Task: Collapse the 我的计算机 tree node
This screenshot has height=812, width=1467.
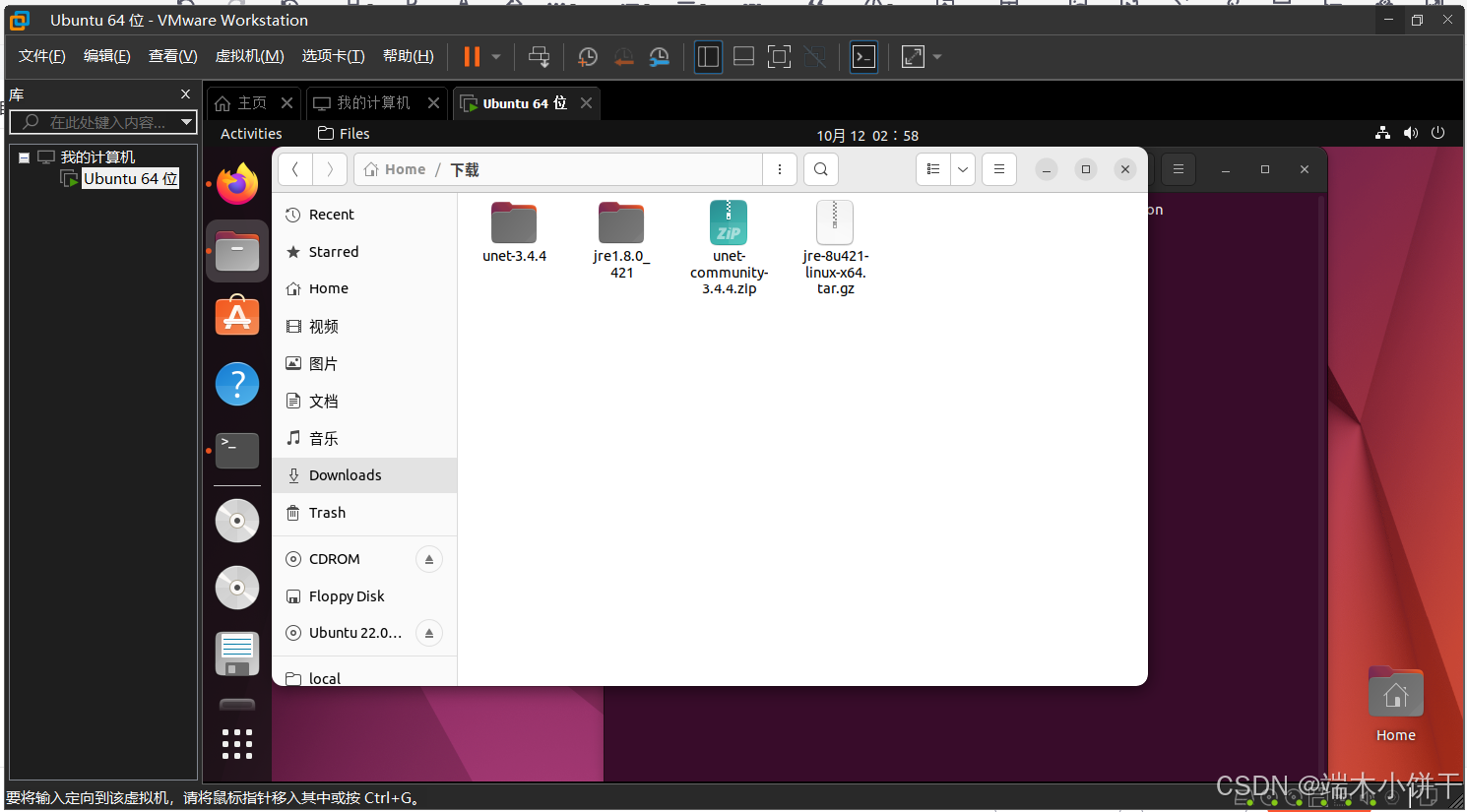Action: [x=25, y=157]
